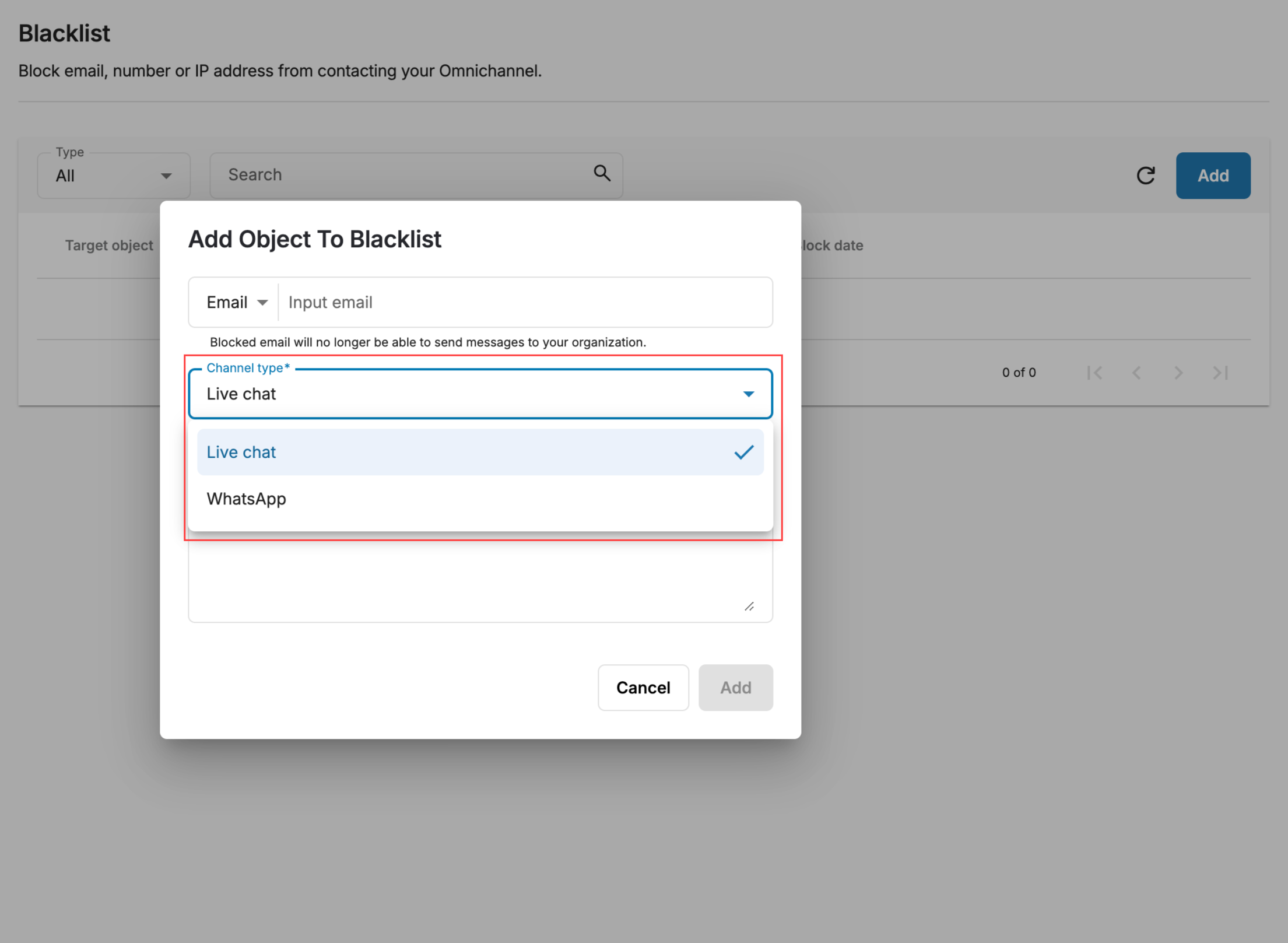The image size is (1288, 943).
Task: Go to next page pagination arrow
Action: (1178, 373)
